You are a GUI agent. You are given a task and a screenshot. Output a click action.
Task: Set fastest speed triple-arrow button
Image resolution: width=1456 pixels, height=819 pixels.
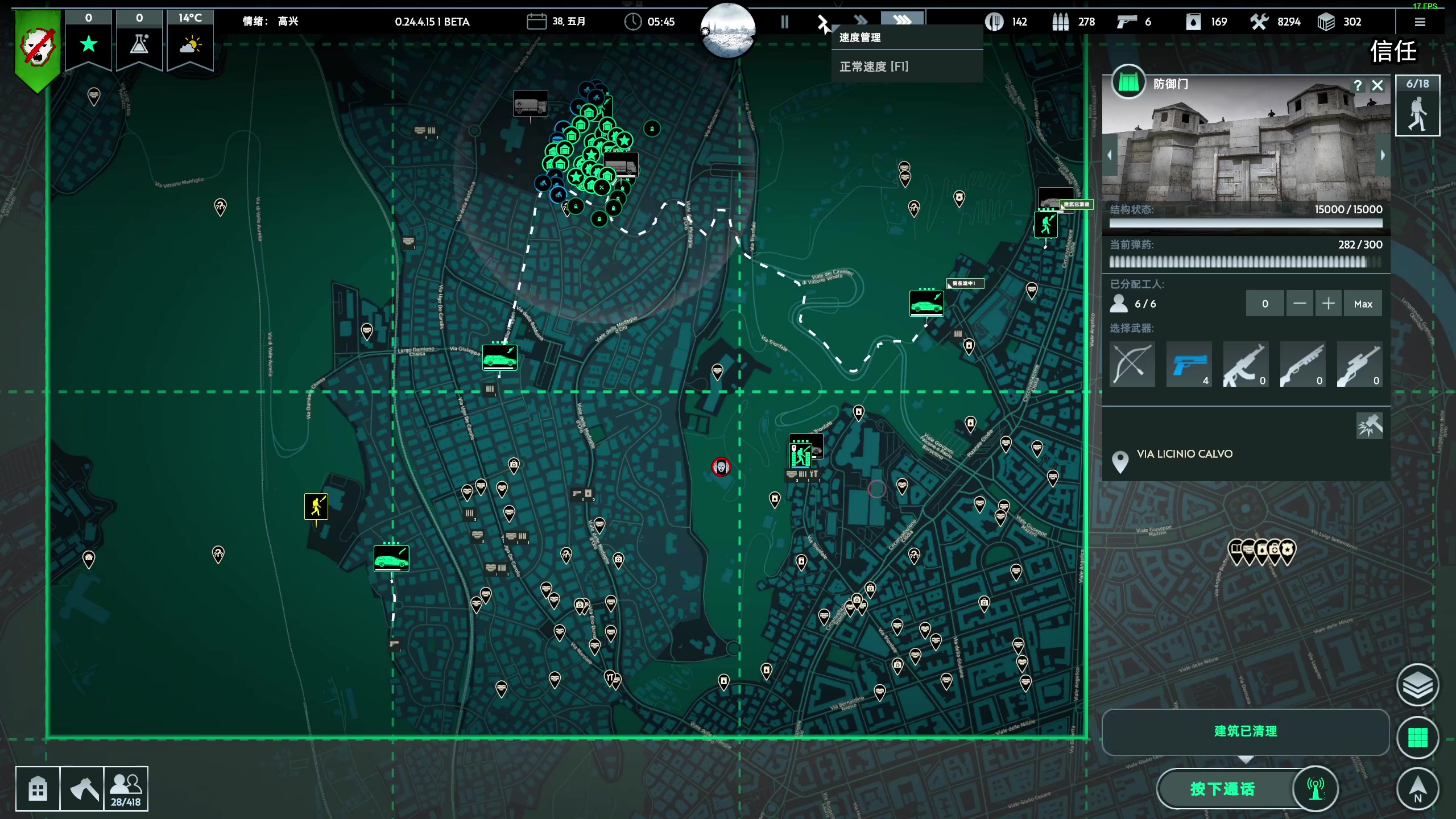(x=902, y=19)
